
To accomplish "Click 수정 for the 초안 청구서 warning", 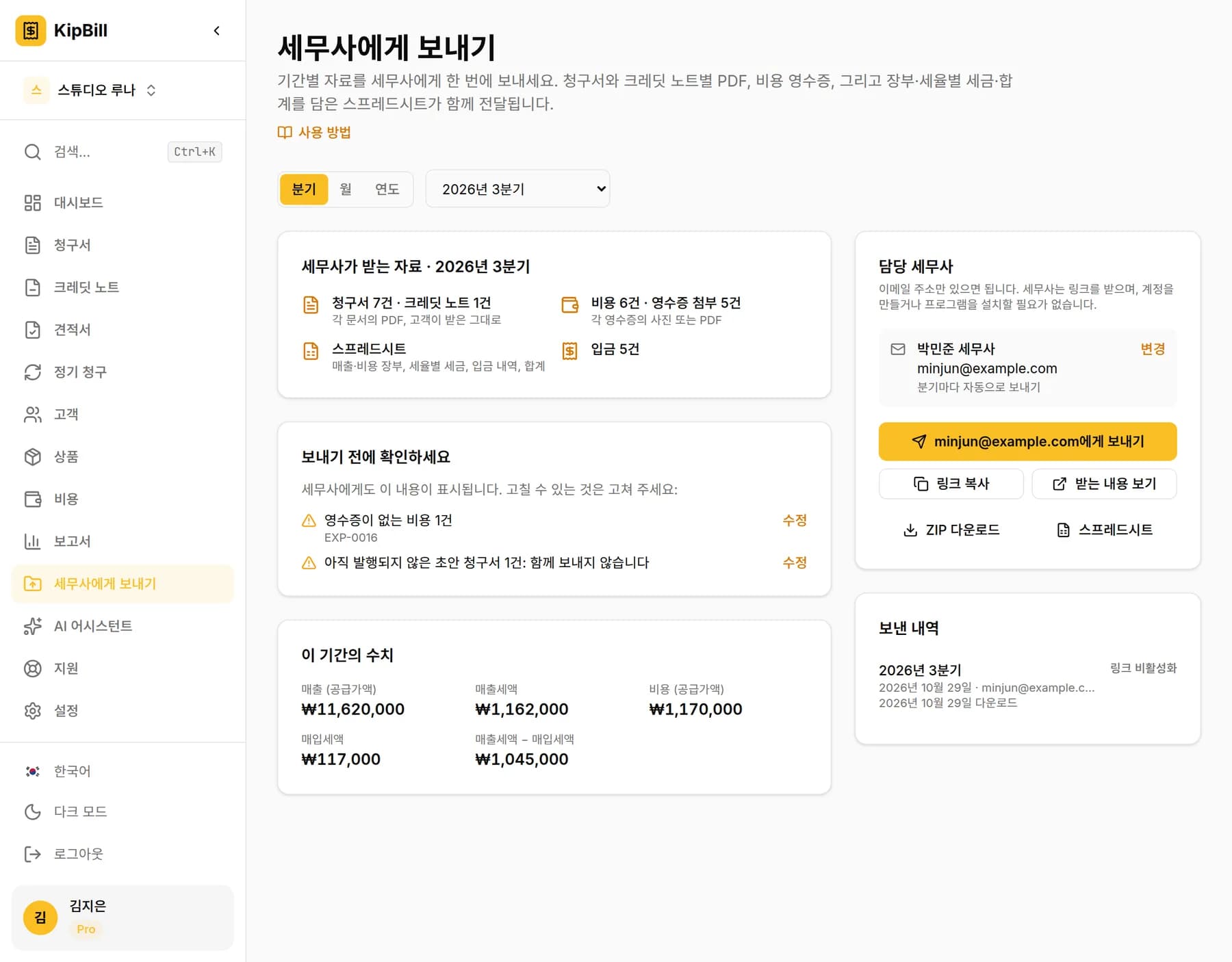I will click(795, 562).
